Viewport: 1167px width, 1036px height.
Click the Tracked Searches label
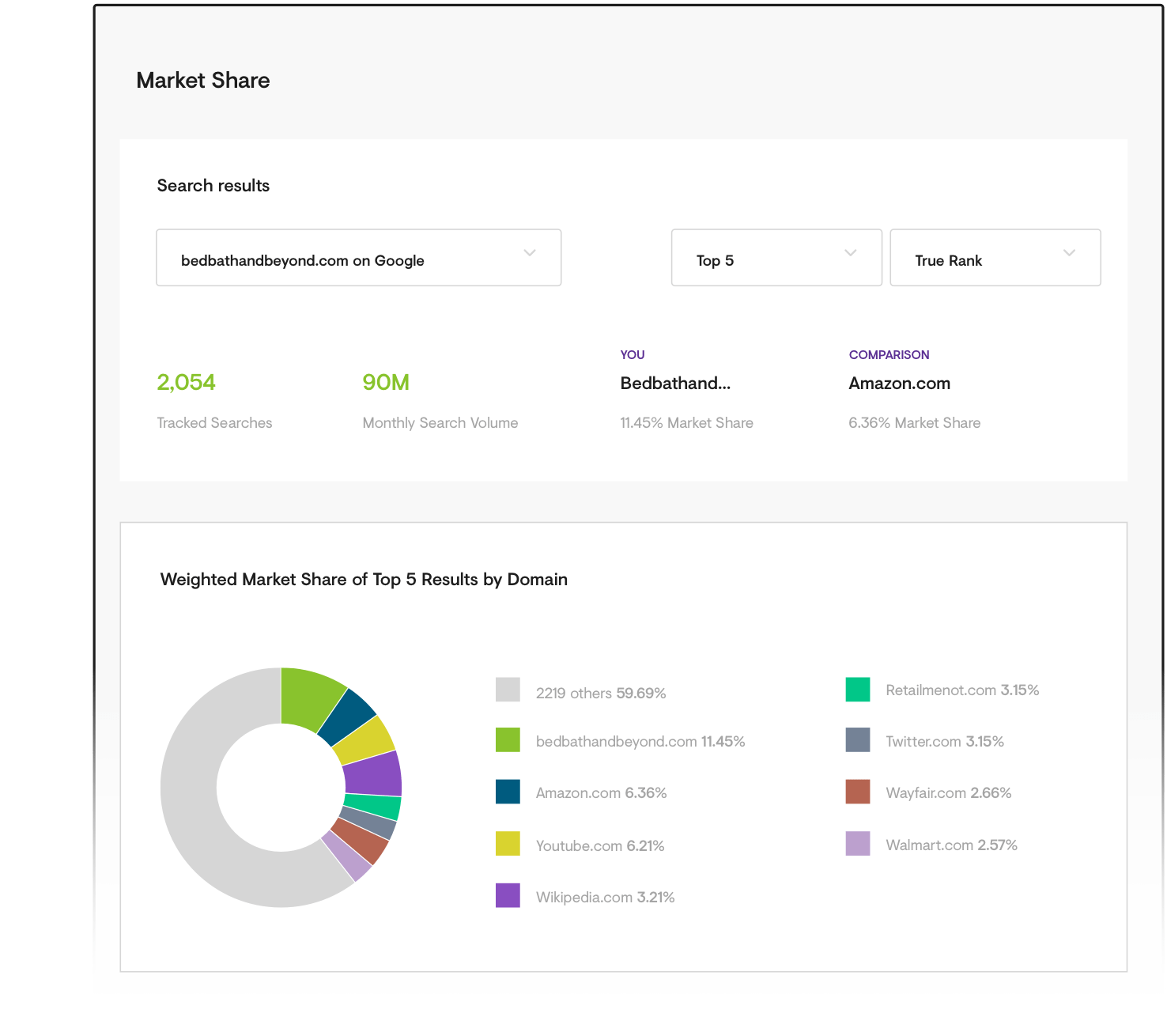click(x=214, y=423)
